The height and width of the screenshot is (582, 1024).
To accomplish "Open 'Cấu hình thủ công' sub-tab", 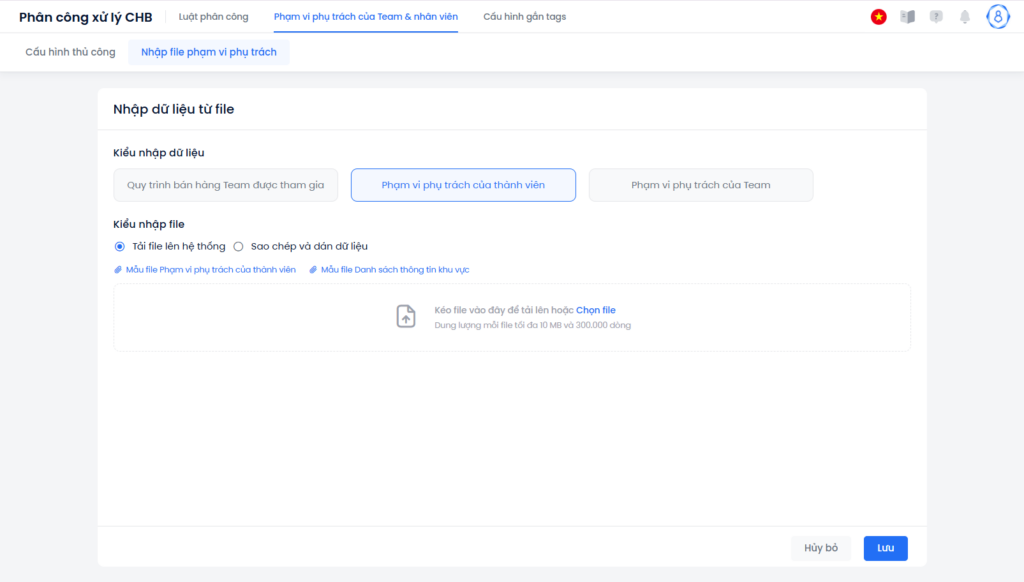I will (70, 52).
